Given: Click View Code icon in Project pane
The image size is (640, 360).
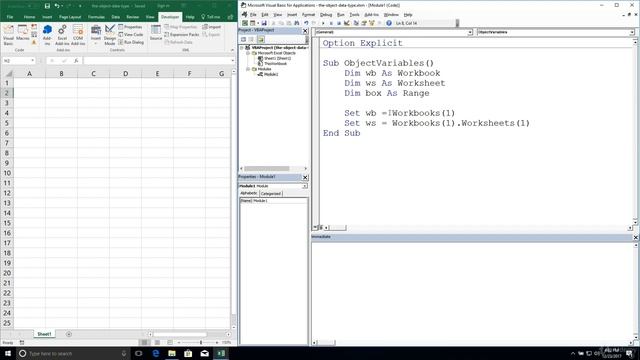Looking at the screenshot, I should [243, 39].
